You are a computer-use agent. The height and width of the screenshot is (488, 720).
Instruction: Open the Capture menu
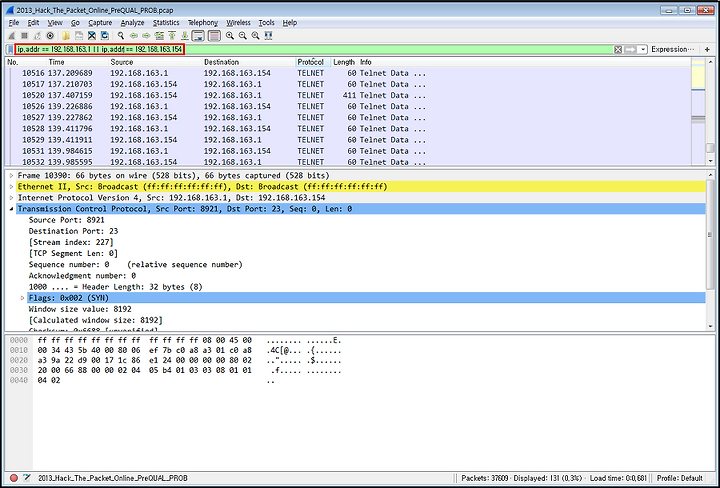(x=100, y=22)
